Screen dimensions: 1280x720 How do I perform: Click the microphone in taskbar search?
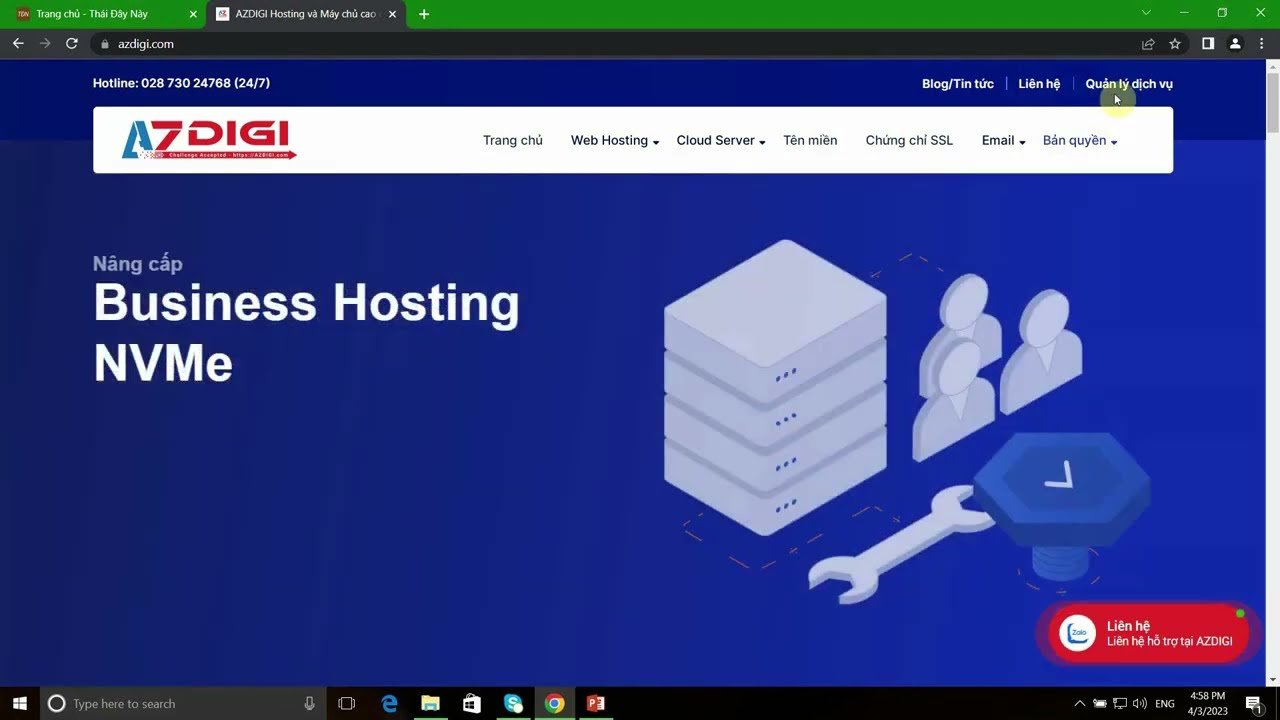click(309, 703)
